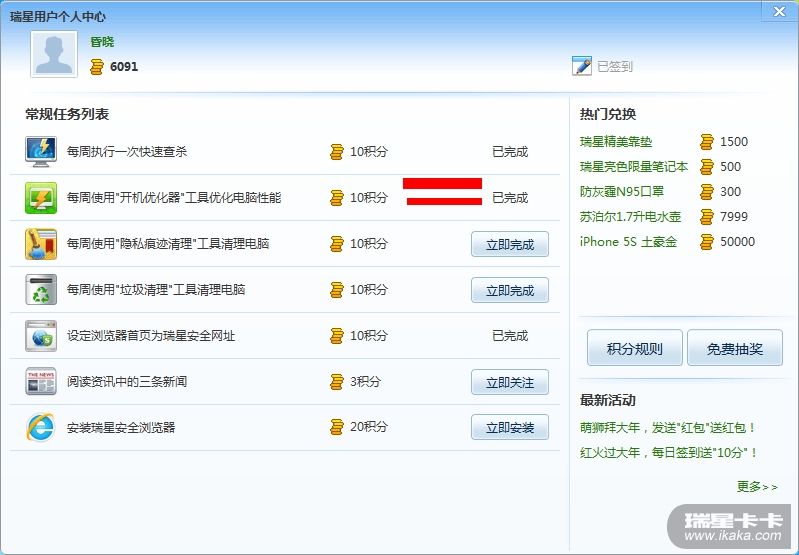Click the 常规任务列表 heading

(x=67, y=114)
